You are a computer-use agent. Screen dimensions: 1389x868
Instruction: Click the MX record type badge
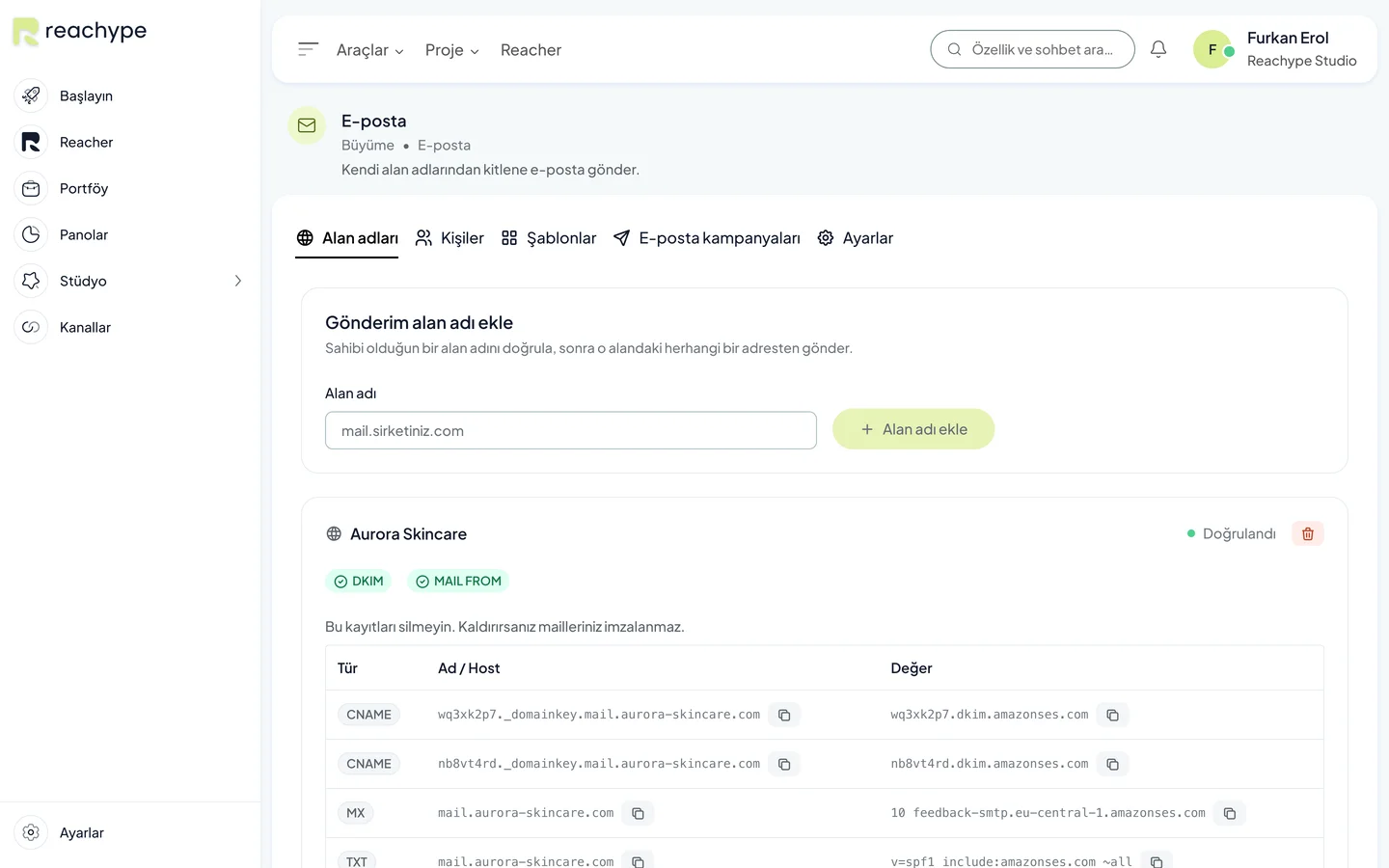[356, 813]
